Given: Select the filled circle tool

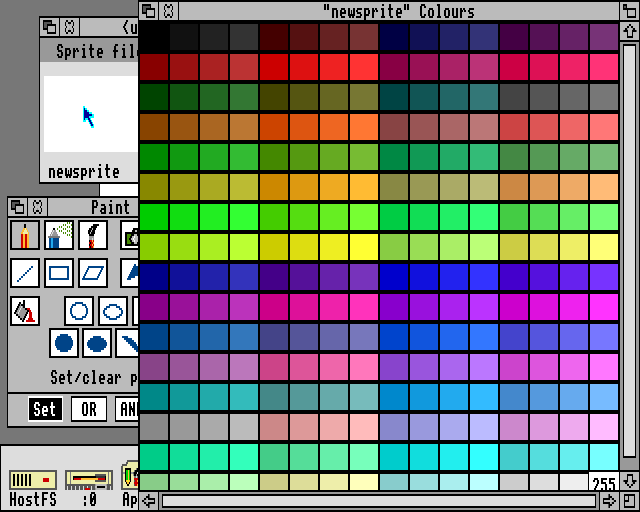Looking at the screenshot, I should (64, 343).
